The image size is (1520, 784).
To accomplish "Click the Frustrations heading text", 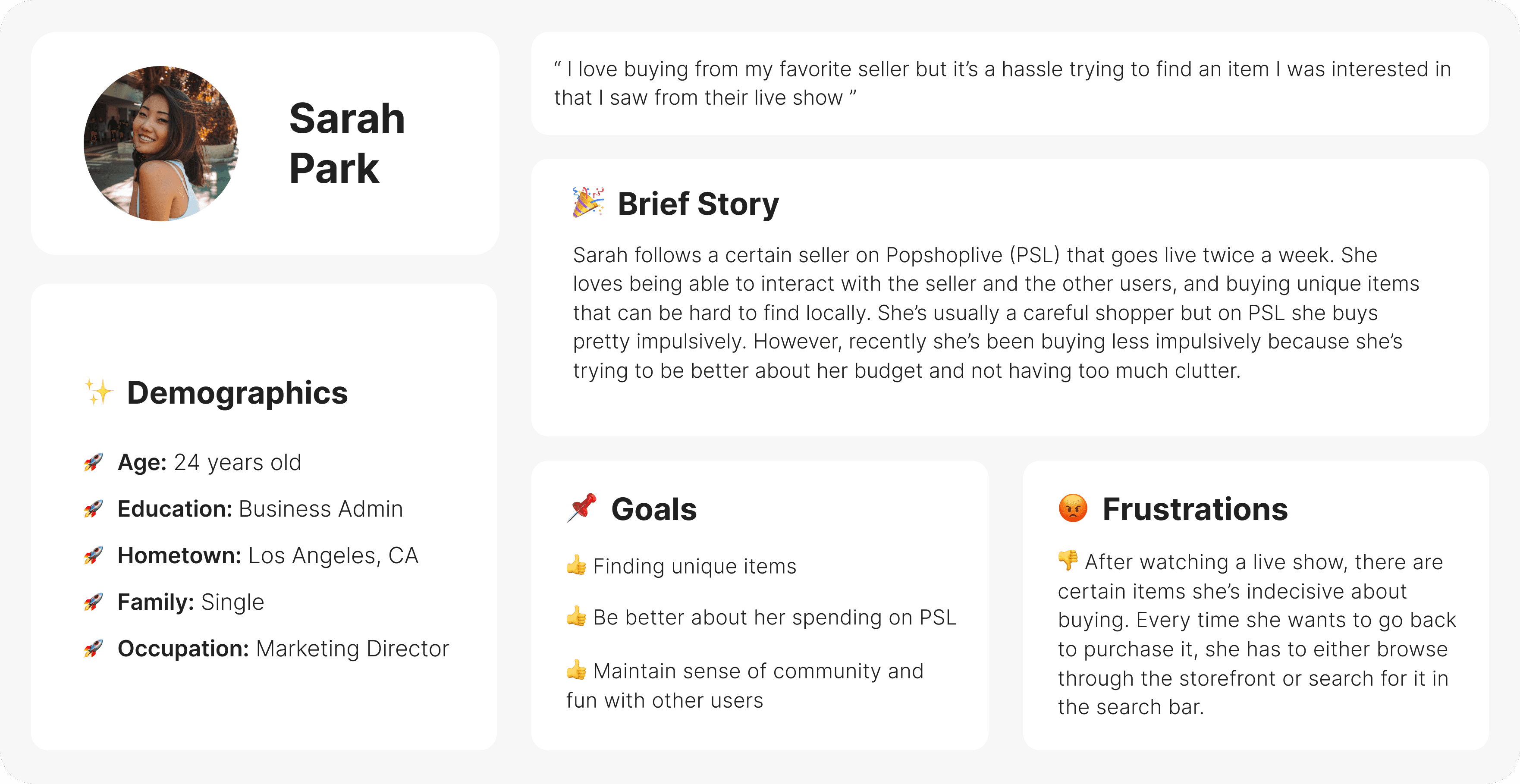I will (x=1195, y=509).
